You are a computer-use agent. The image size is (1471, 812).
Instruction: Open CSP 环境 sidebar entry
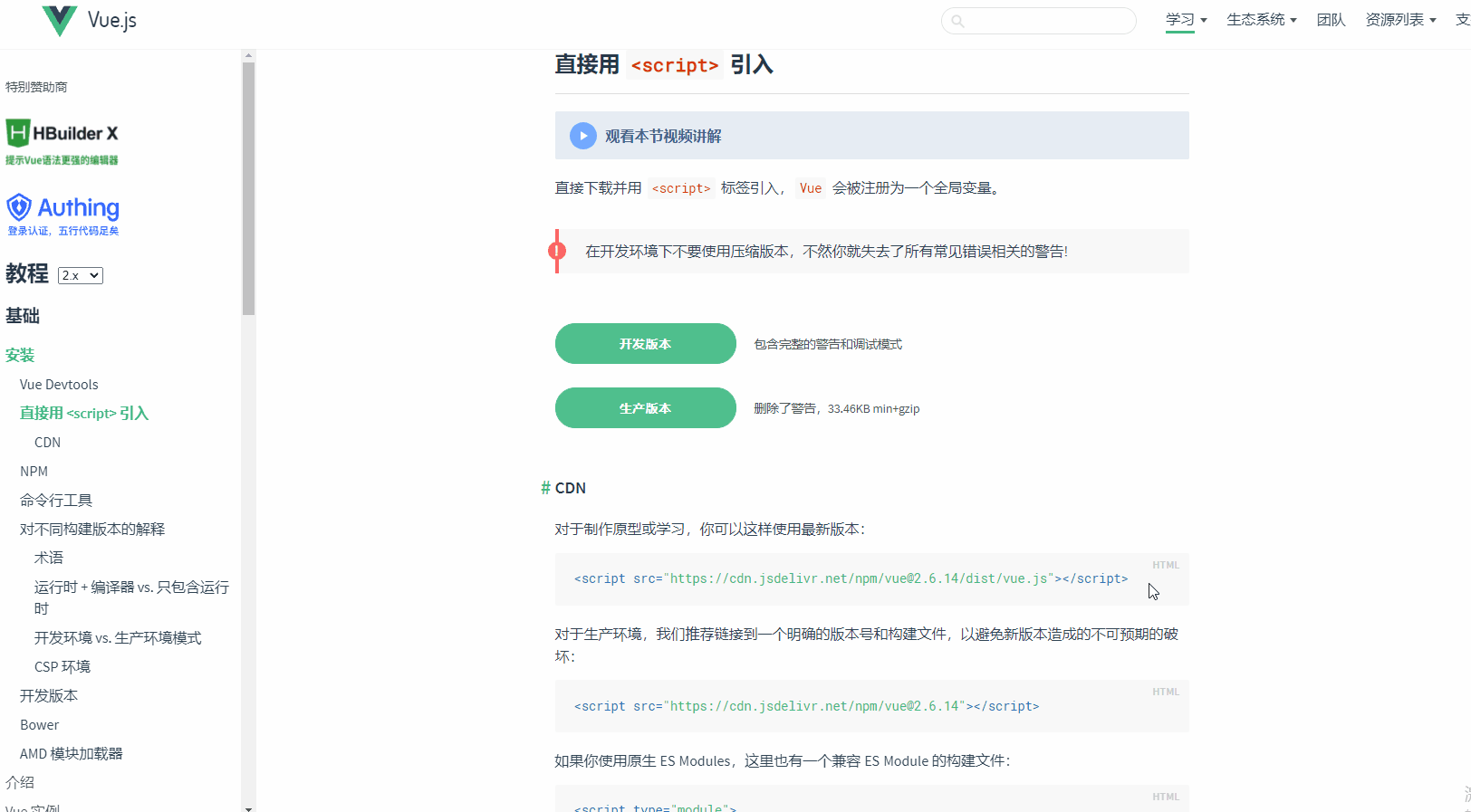point(62,666)
